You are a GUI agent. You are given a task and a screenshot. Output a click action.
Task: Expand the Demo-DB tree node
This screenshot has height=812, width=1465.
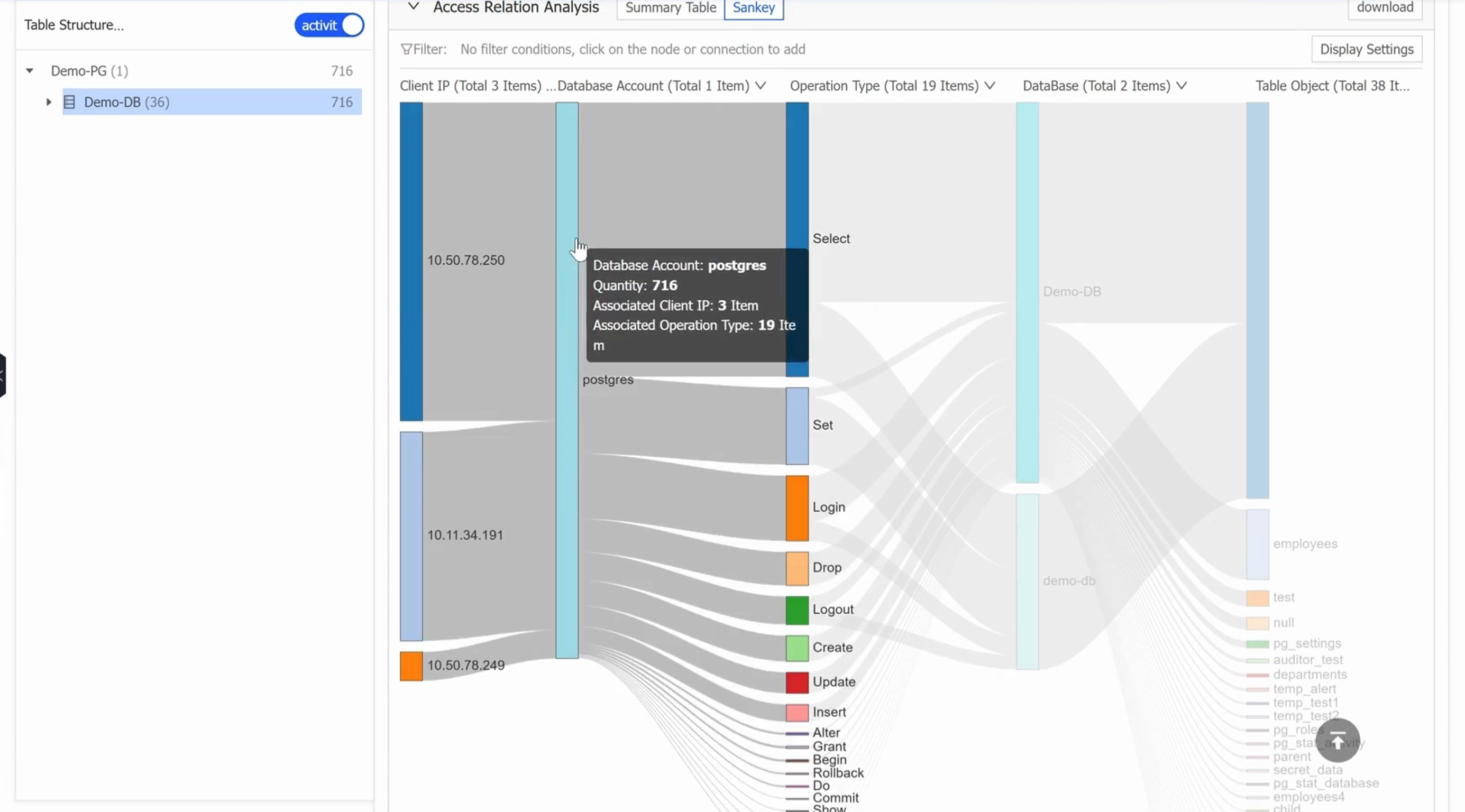pos(49,103)
